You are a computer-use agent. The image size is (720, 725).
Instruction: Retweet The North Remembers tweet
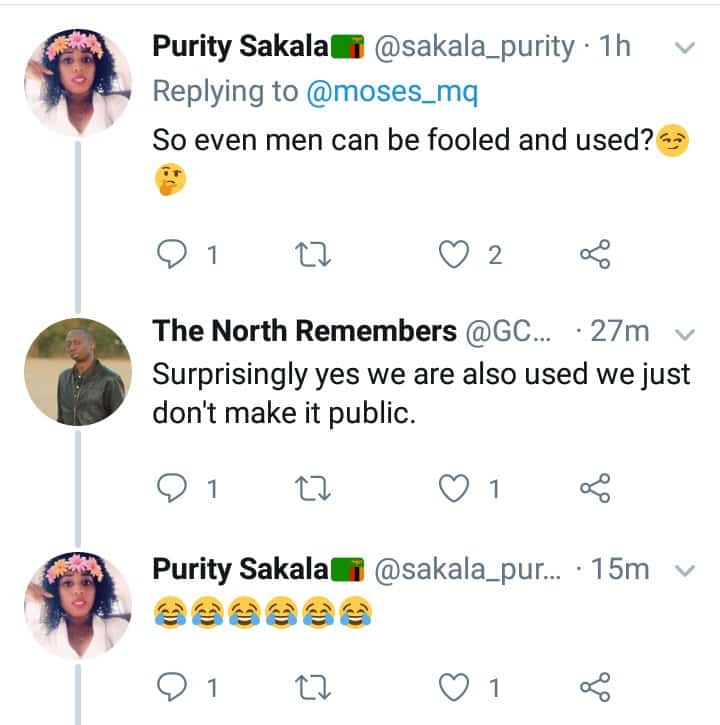315,488
